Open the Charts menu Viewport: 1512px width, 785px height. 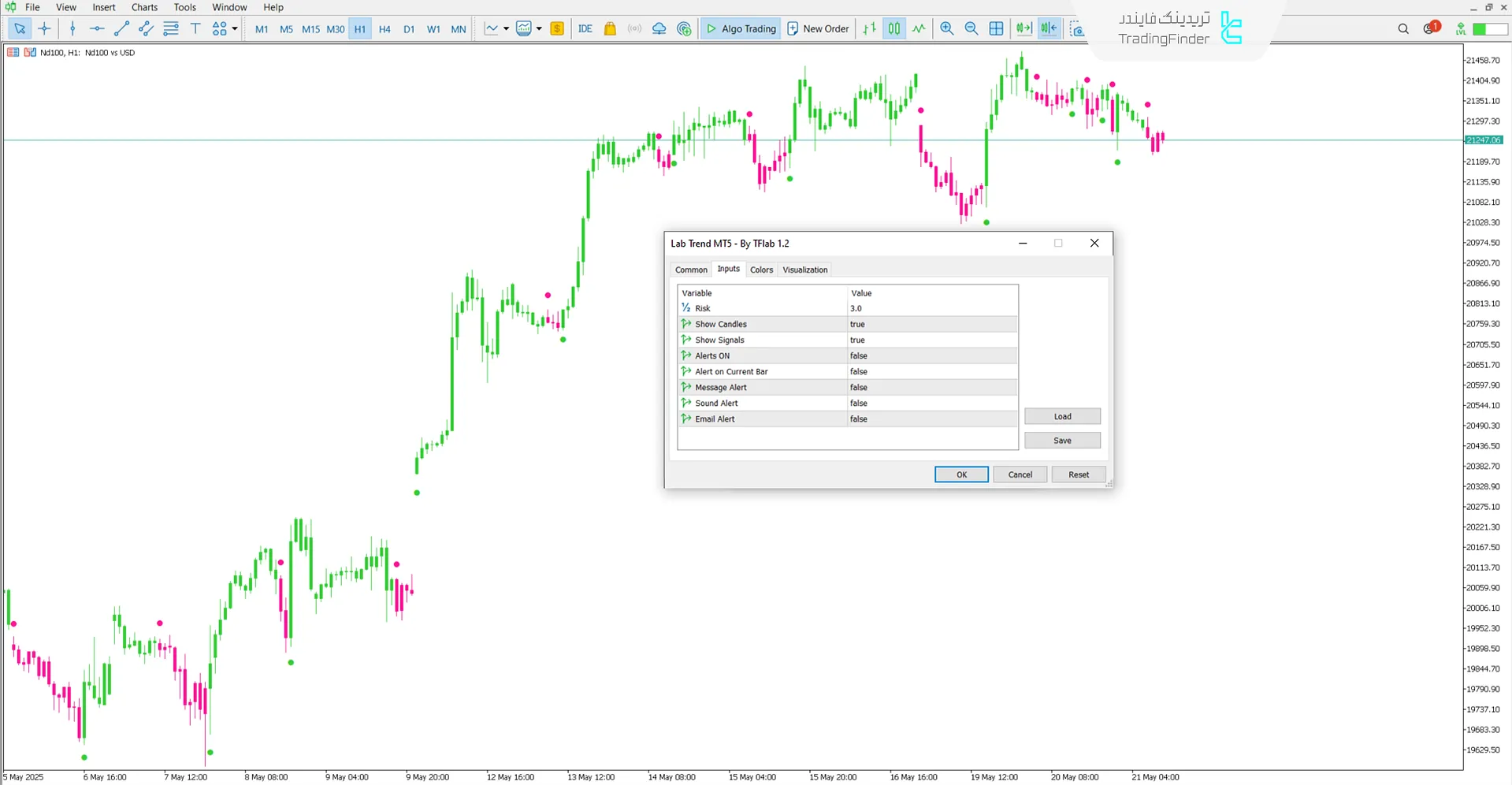144,7
